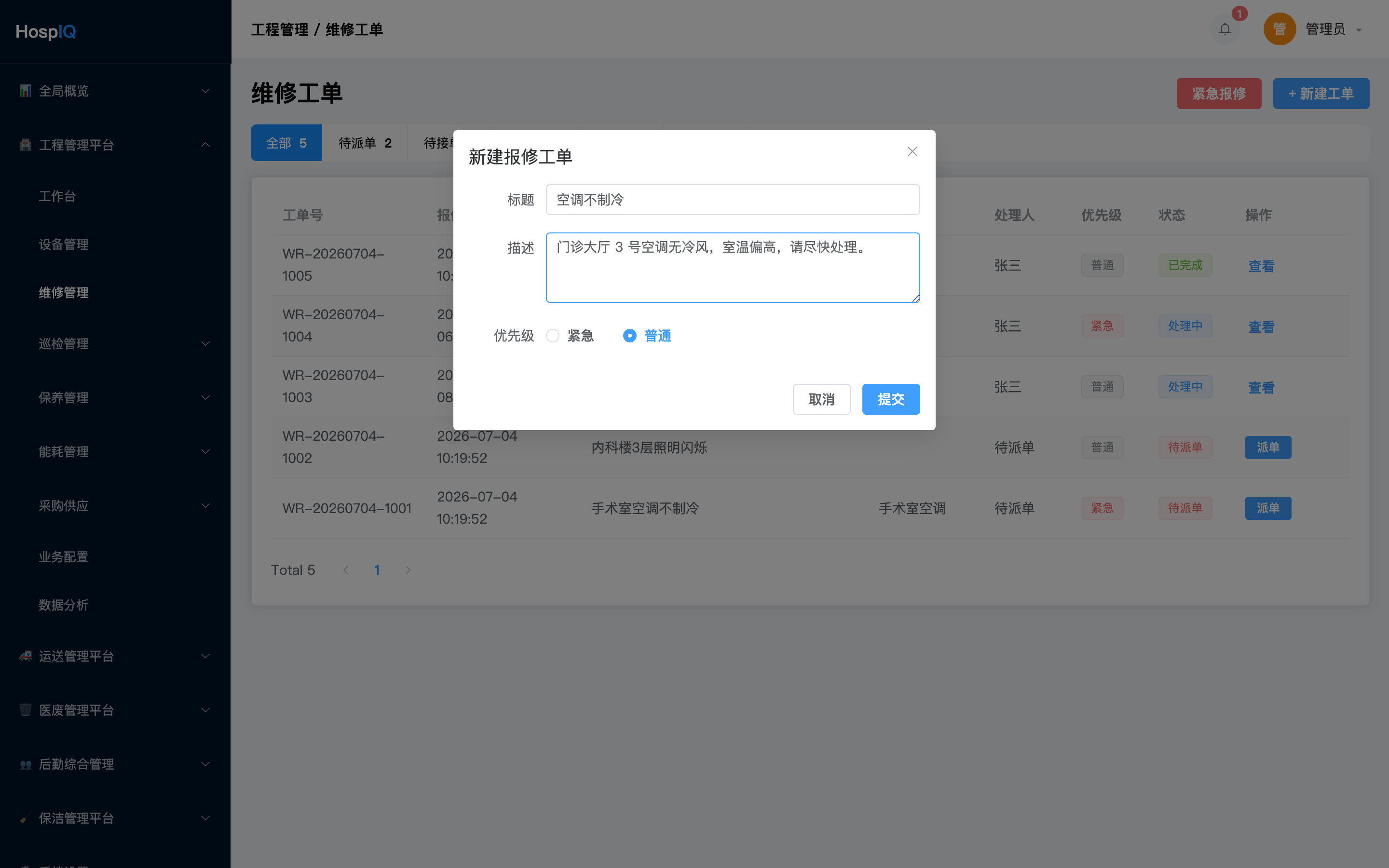Go to next page arrow
Screen dimensions: 1389x868
(x=408, y=570)
